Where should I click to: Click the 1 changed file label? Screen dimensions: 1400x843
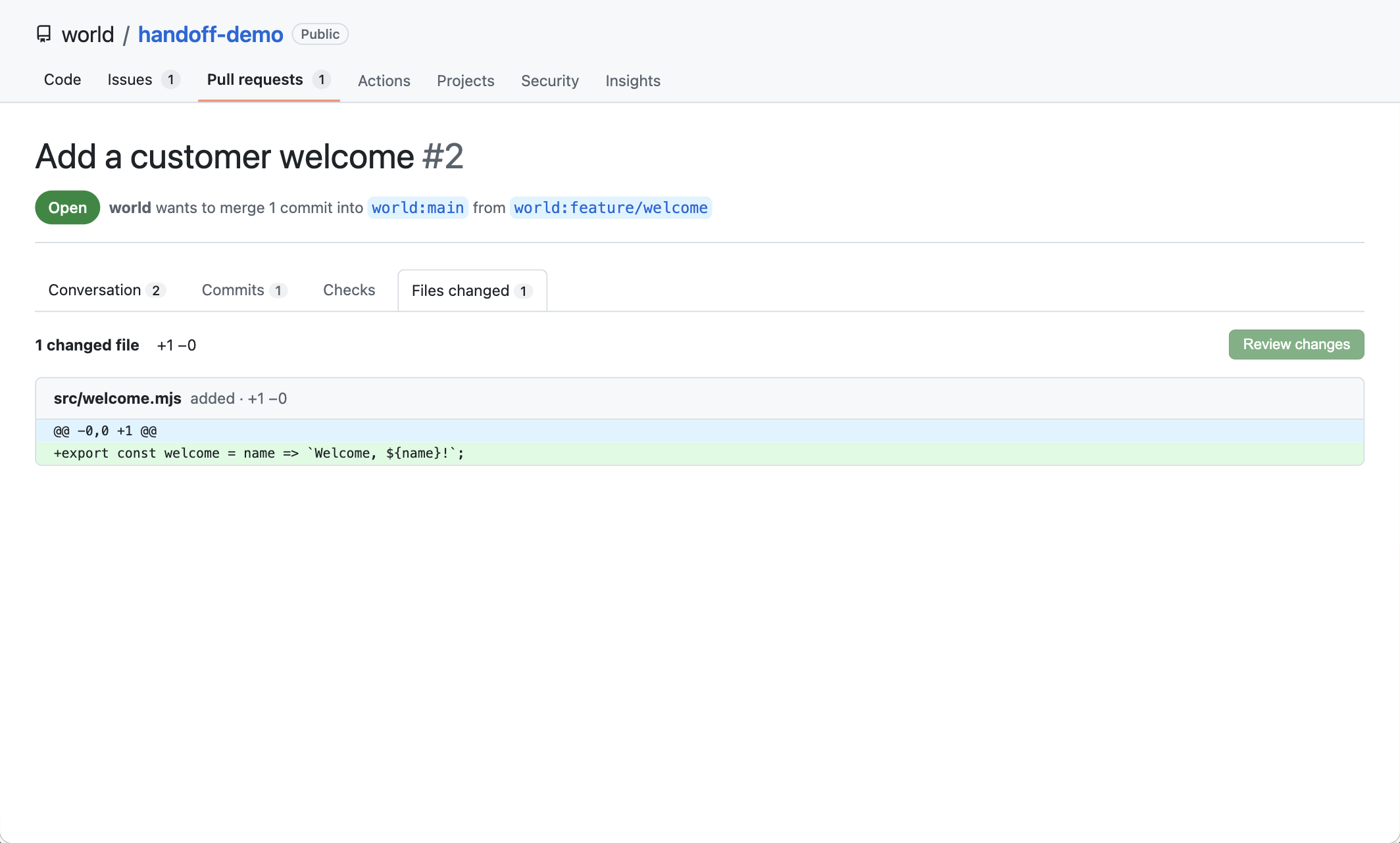click(x=87, y=345)
